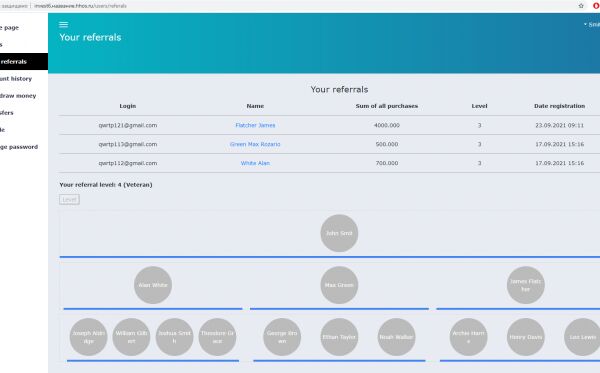Open change password in the sidebar
600x373 pixels.
click(x=19, y=147)
